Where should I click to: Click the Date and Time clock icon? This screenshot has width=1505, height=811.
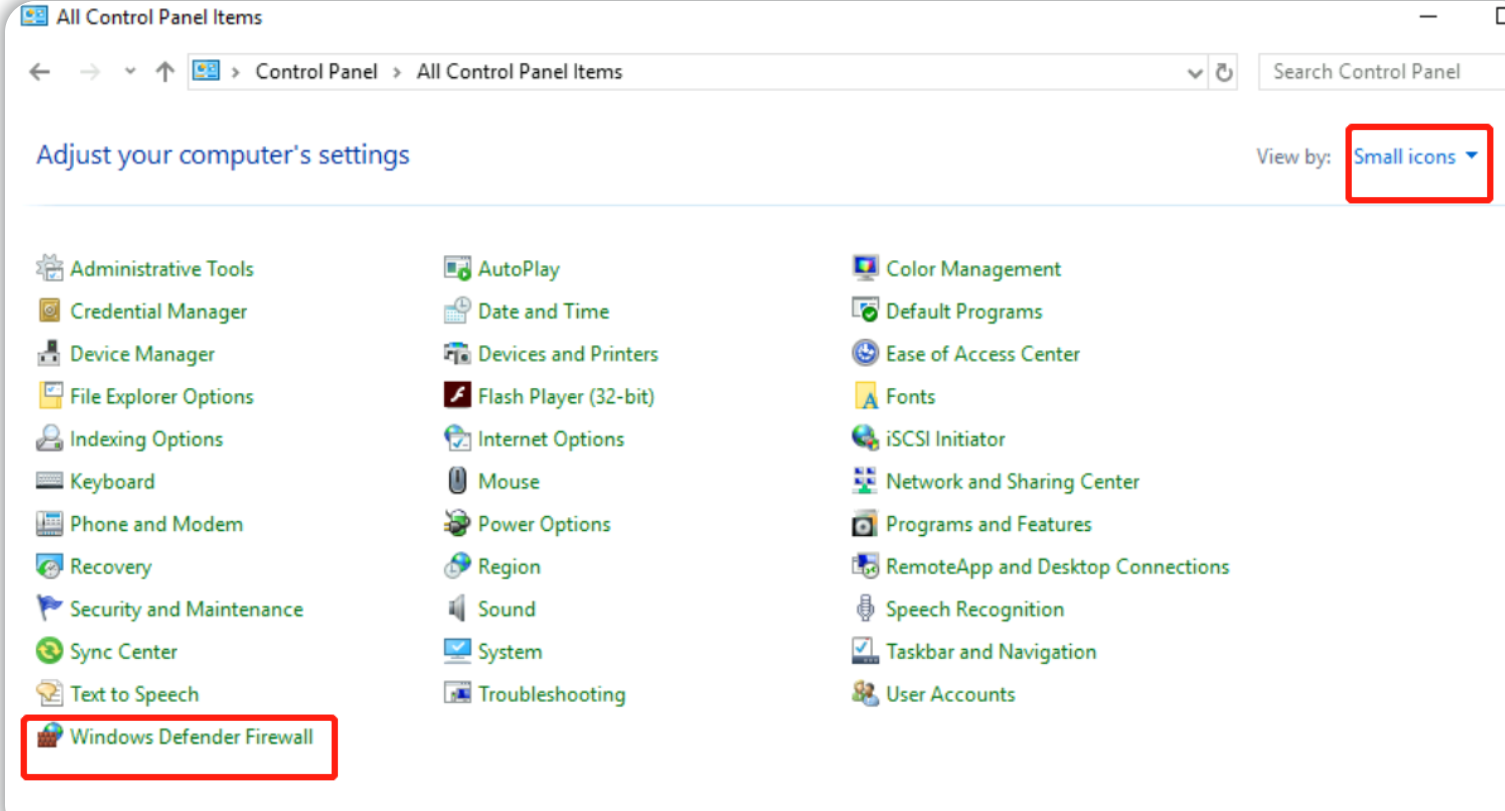457,311
